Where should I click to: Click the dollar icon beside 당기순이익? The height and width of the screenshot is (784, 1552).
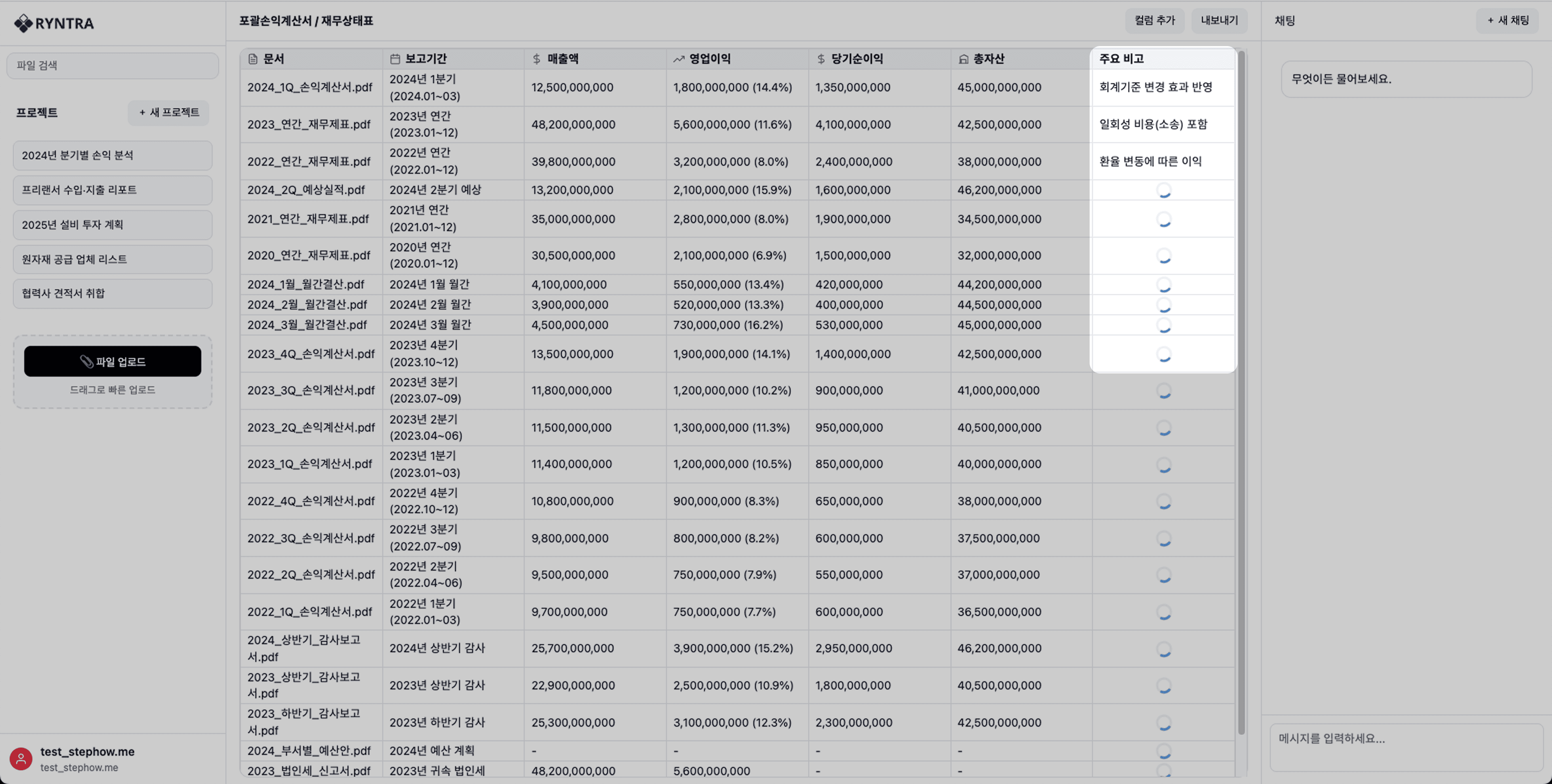820,59
